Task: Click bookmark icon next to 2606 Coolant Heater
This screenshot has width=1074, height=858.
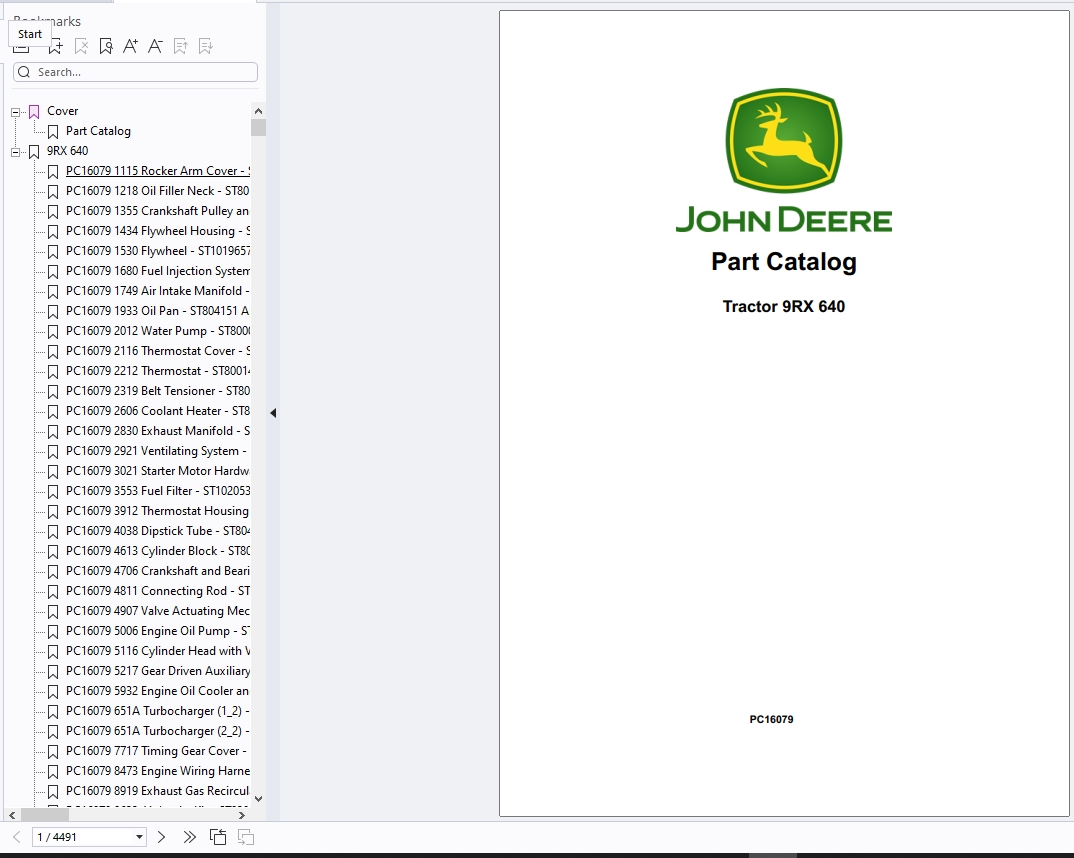Action: [x=53, y=412]
